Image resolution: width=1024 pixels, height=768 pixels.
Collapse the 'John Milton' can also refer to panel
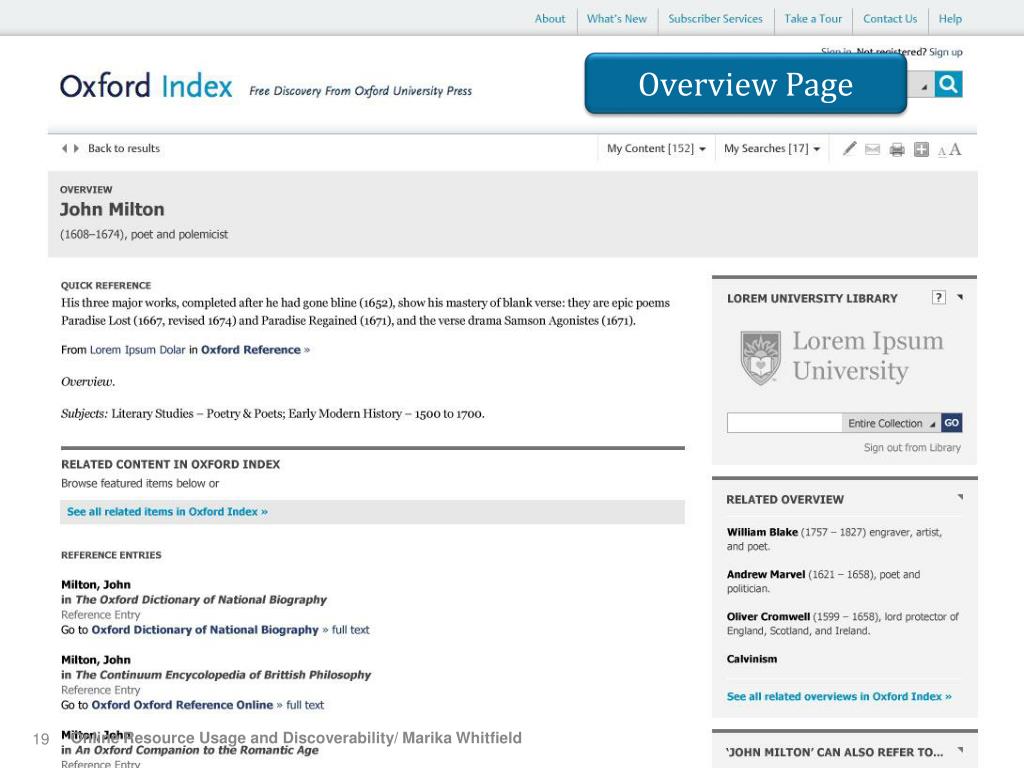[960, 750]
